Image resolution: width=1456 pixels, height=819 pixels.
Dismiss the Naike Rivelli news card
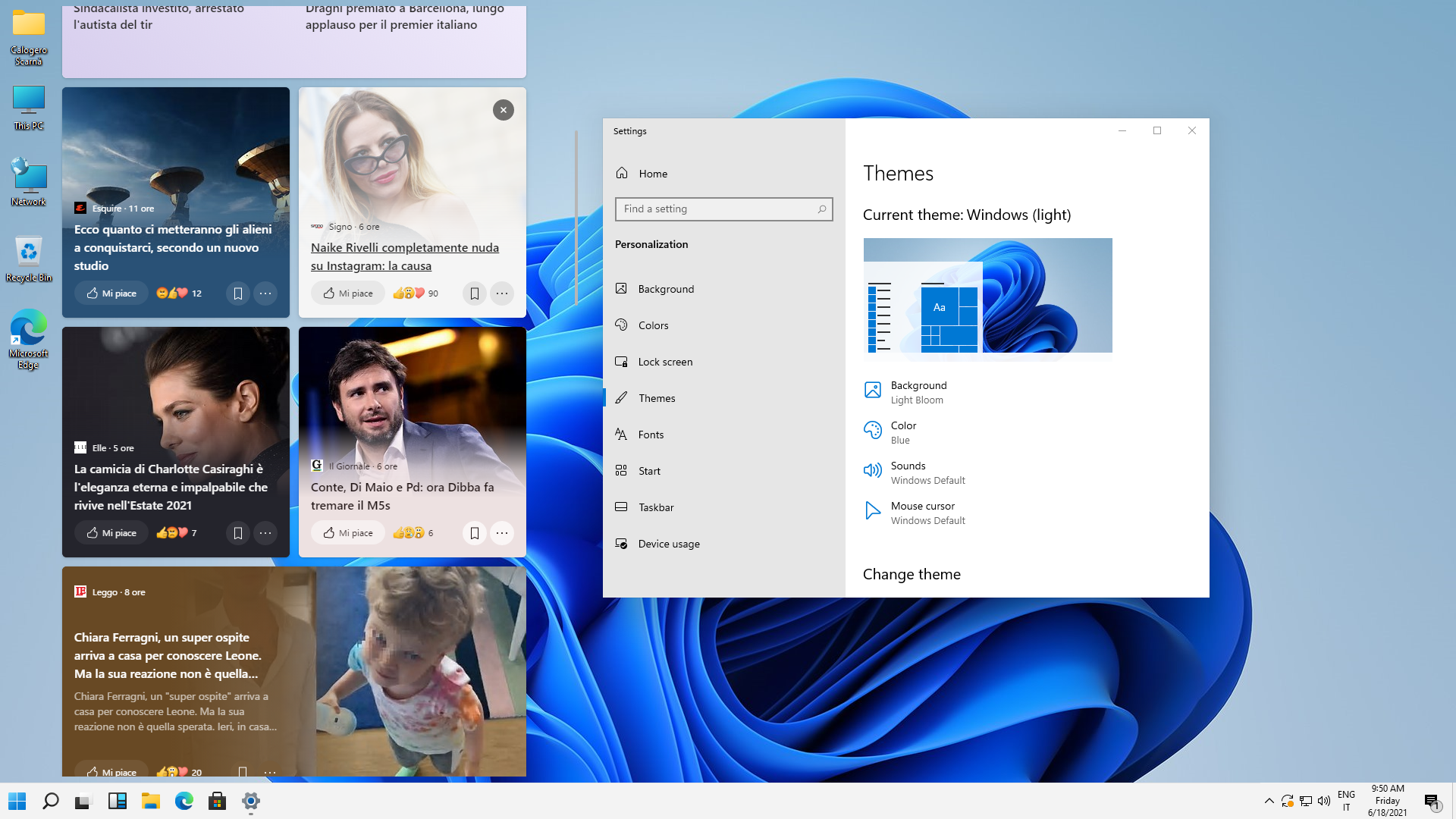503,110
